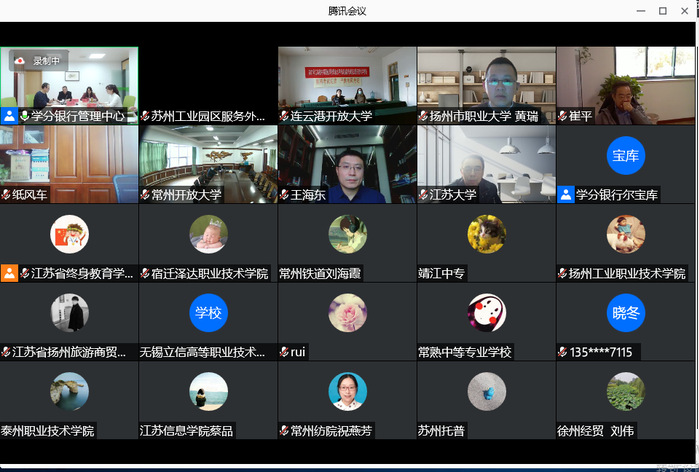Click muted mic icon of 连云港开放大学
This screenshot has width=699, height=472.
click(285, 116)
